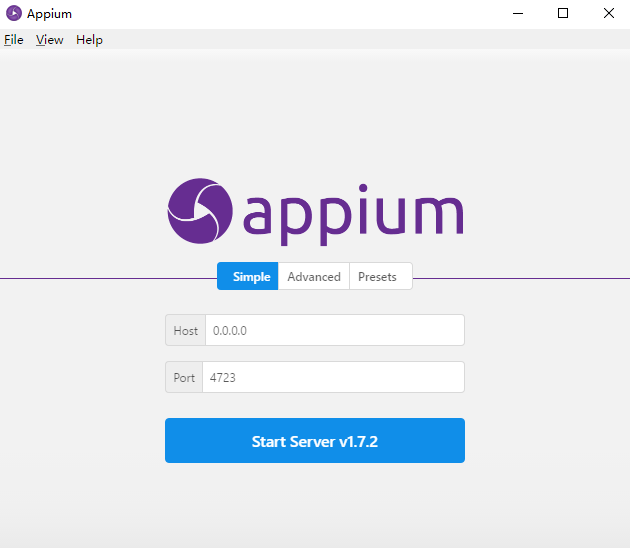
Task: Maximize the Appium window
Action: pos(563,13)
